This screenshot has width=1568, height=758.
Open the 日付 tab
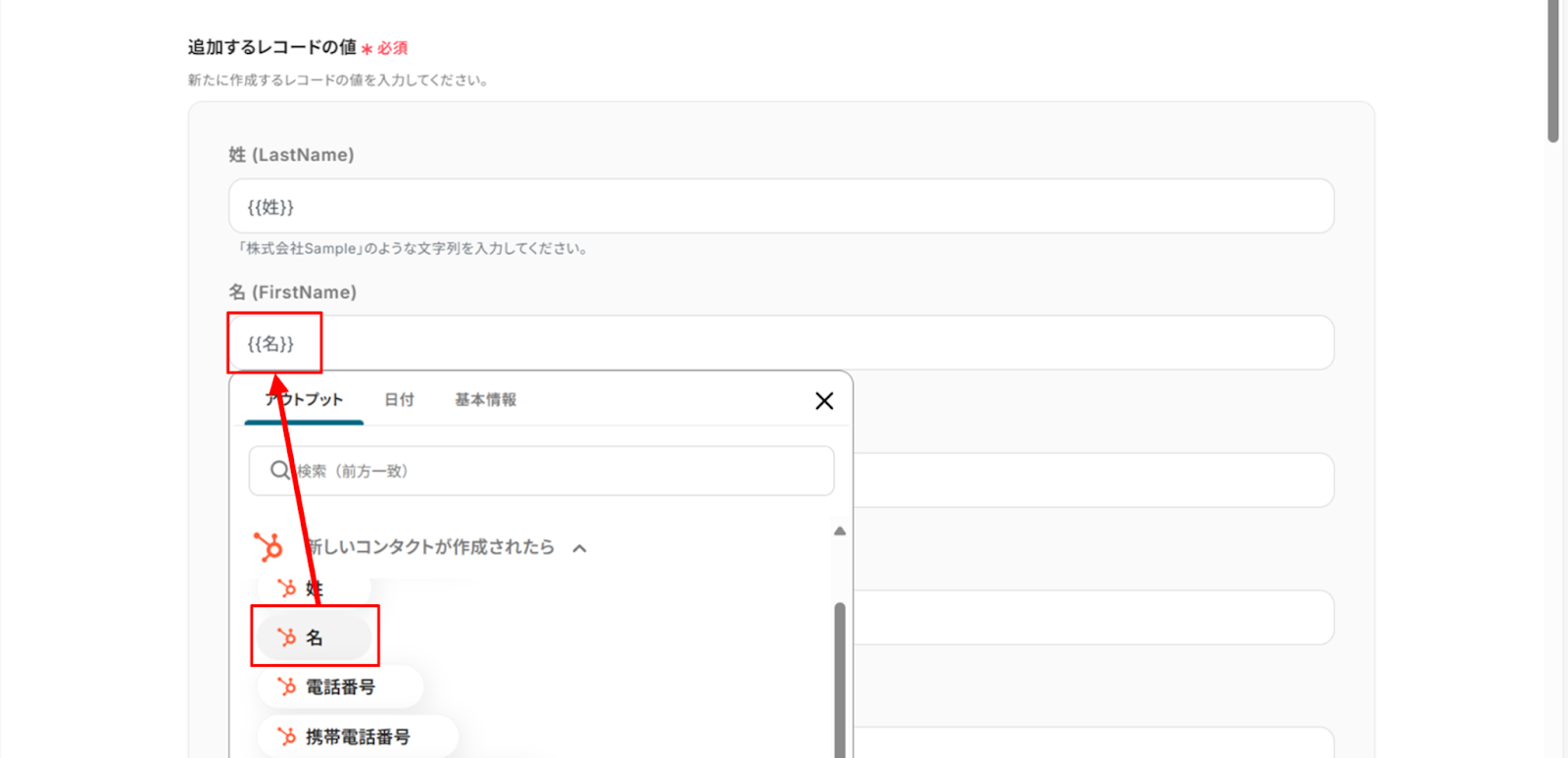click(399, 400)
